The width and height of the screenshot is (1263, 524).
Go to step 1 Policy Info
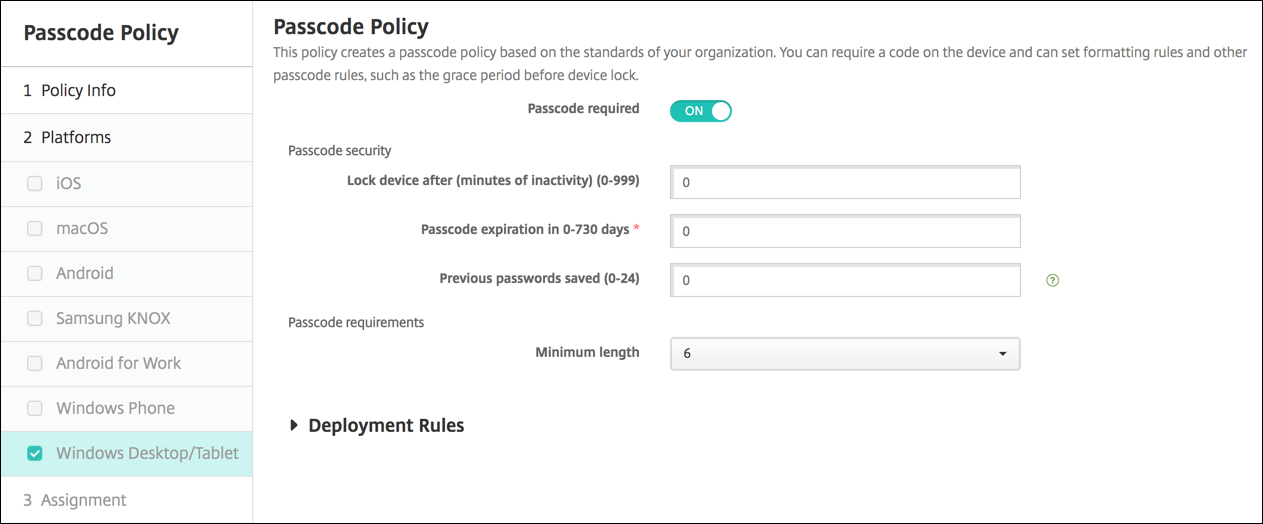click(x=69, y=90)
